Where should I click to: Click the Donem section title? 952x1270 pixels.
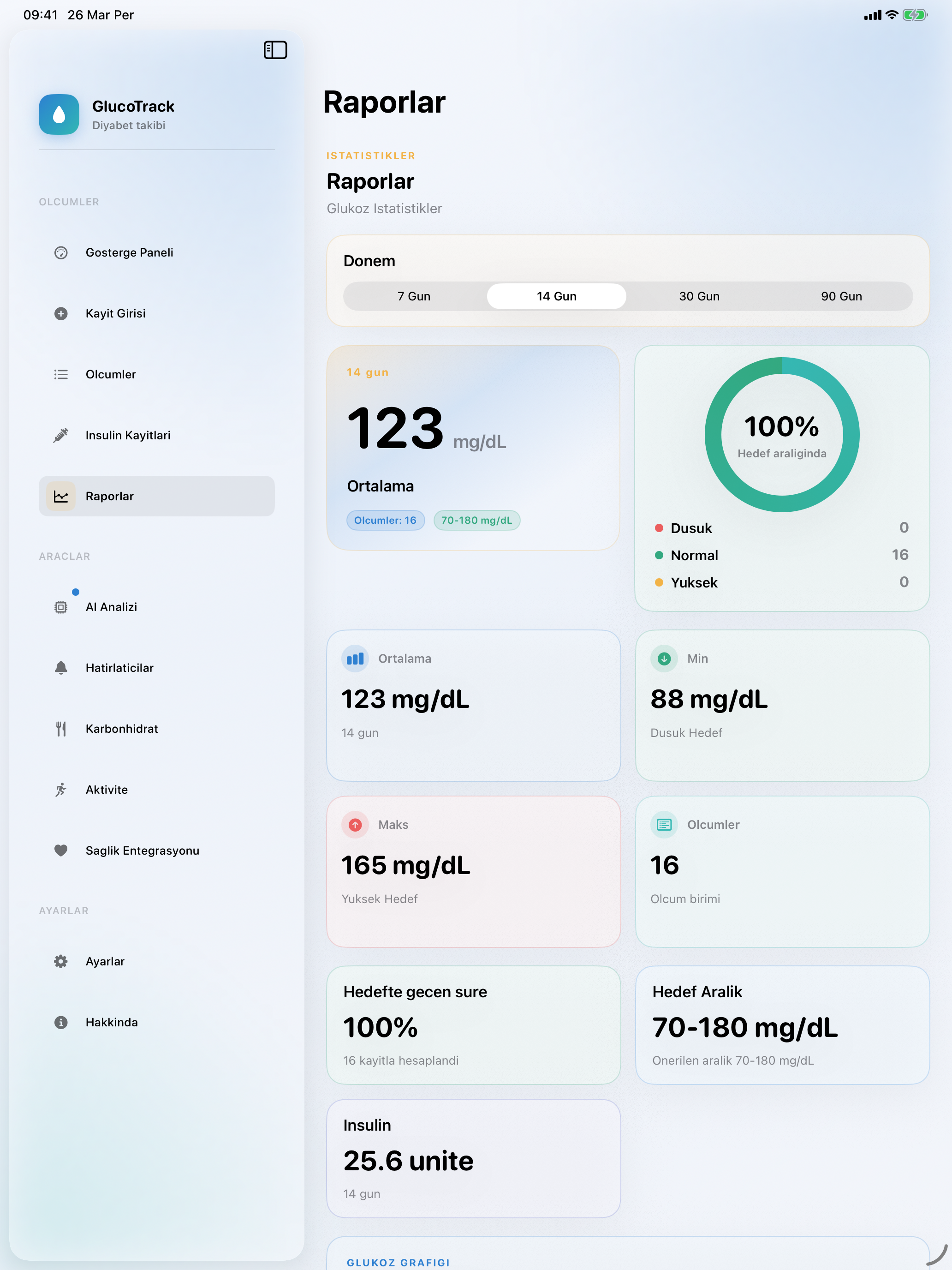point(369,261)
